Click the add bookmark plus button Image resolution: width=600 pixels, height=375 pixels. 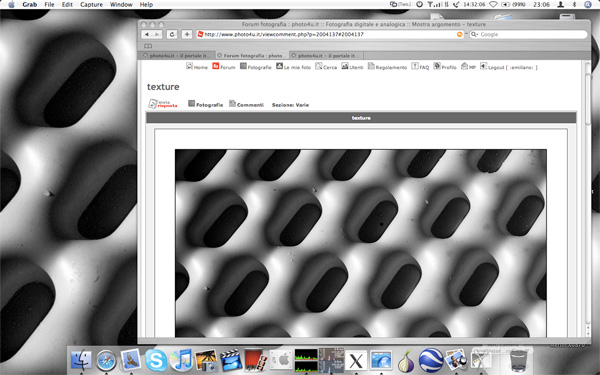(187, 34)
